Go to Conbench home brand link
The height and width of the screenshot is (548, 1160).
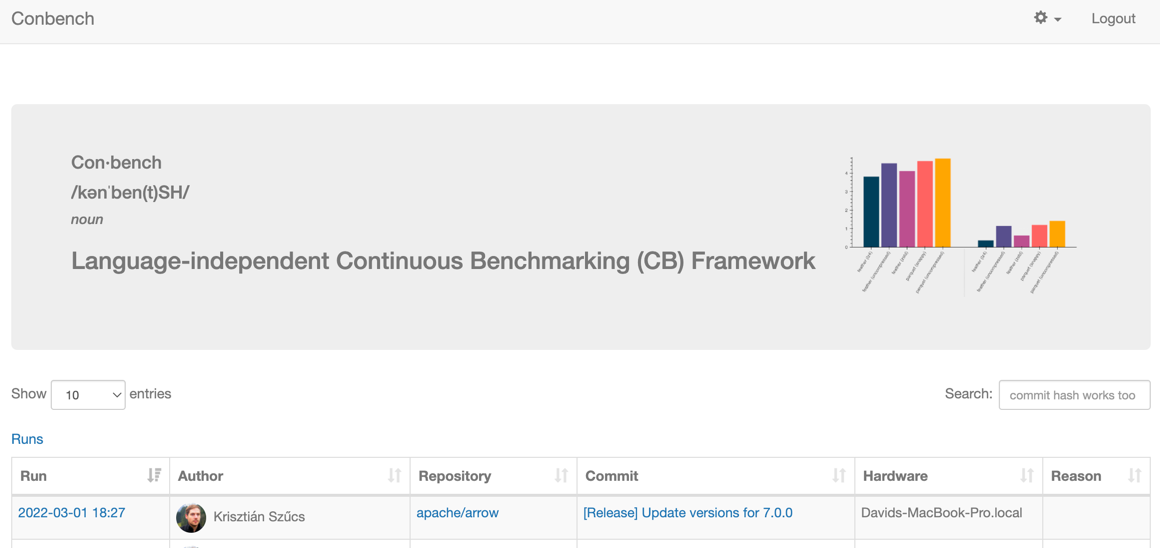(53, 18)
